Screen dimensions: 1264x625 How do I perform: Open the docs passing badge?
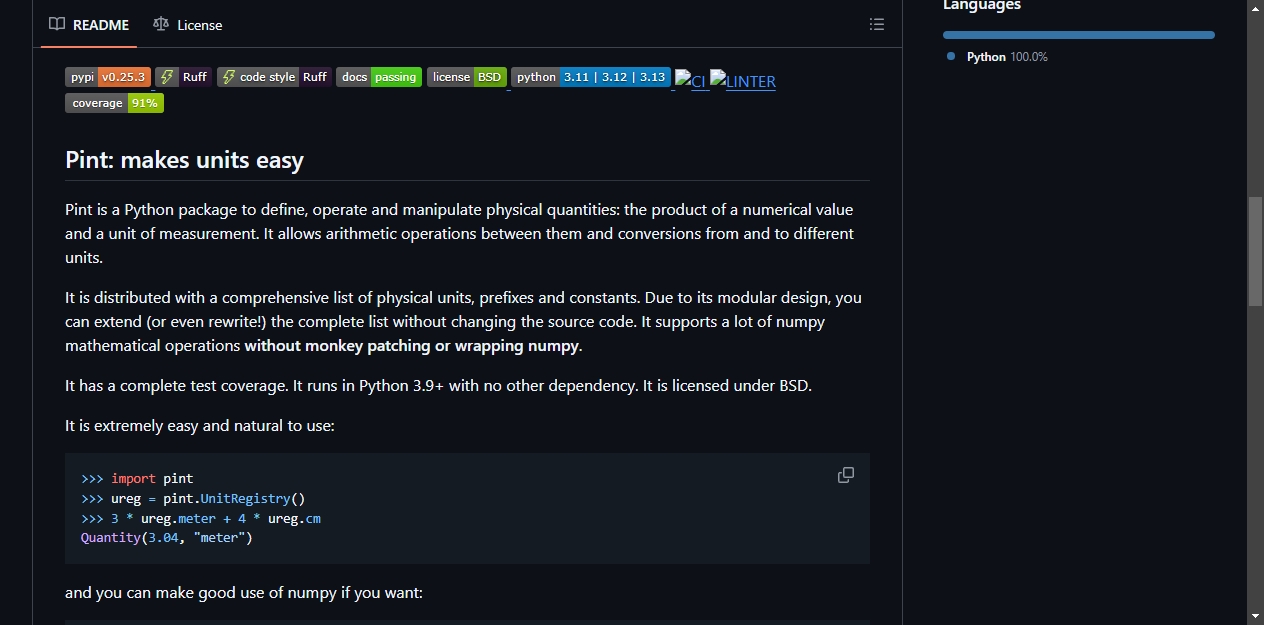pos(379,77)
